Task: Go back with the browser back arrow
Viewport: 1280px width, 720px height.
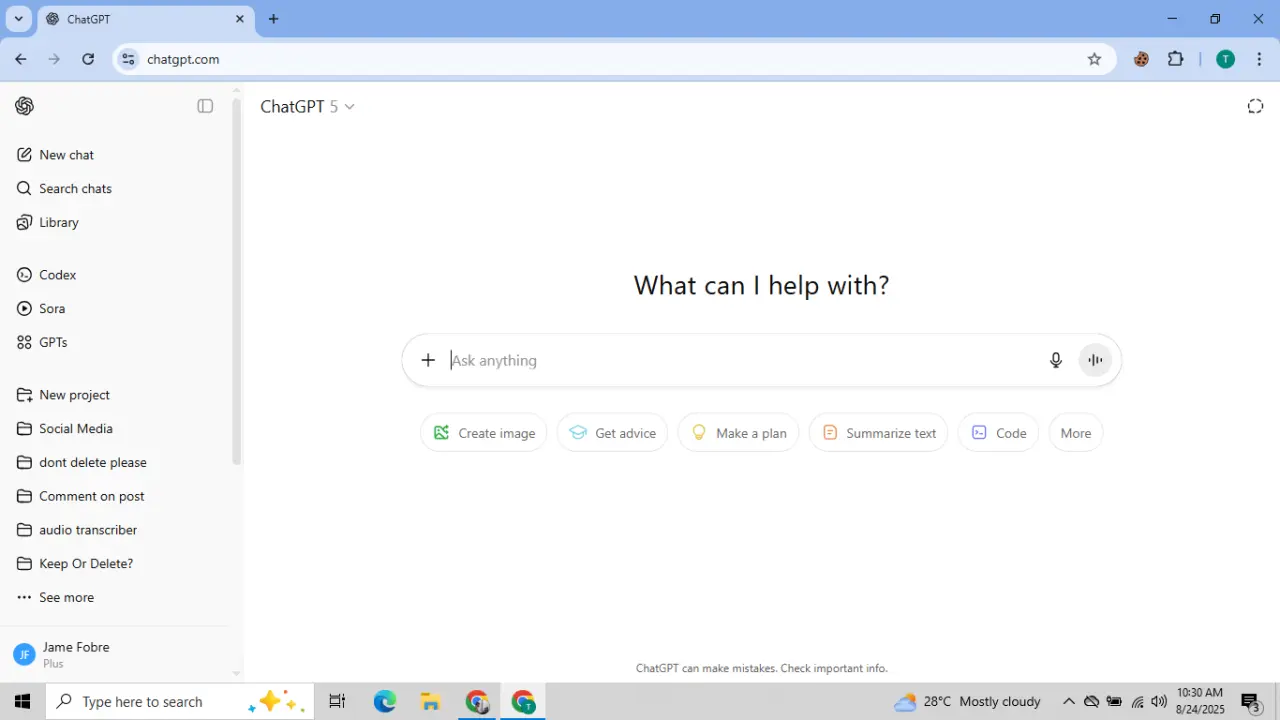Action: tap(21, 59)
